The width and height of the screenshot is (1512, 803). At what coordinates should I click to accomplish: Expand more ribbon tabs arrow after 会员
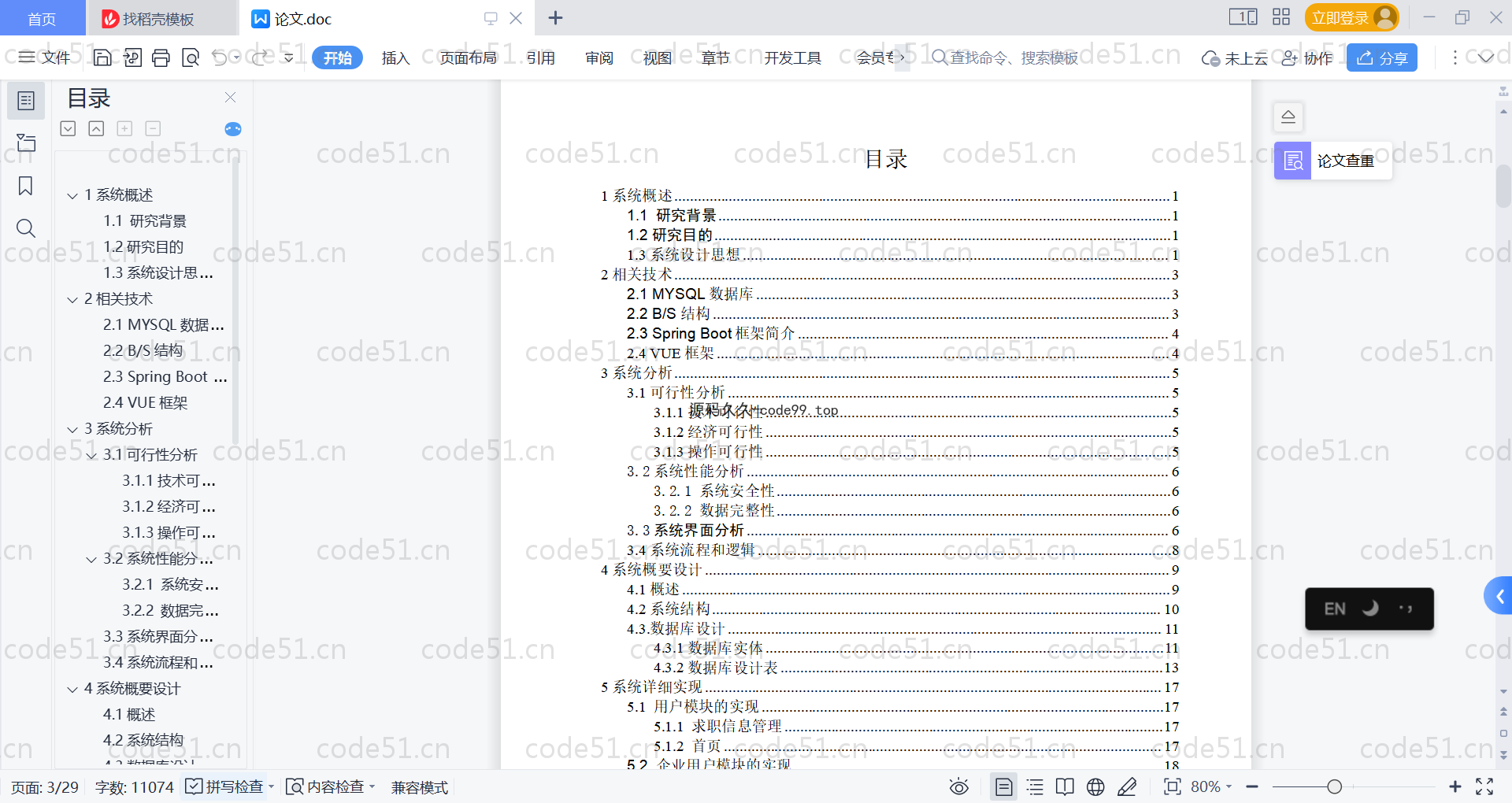pos(902,57)
